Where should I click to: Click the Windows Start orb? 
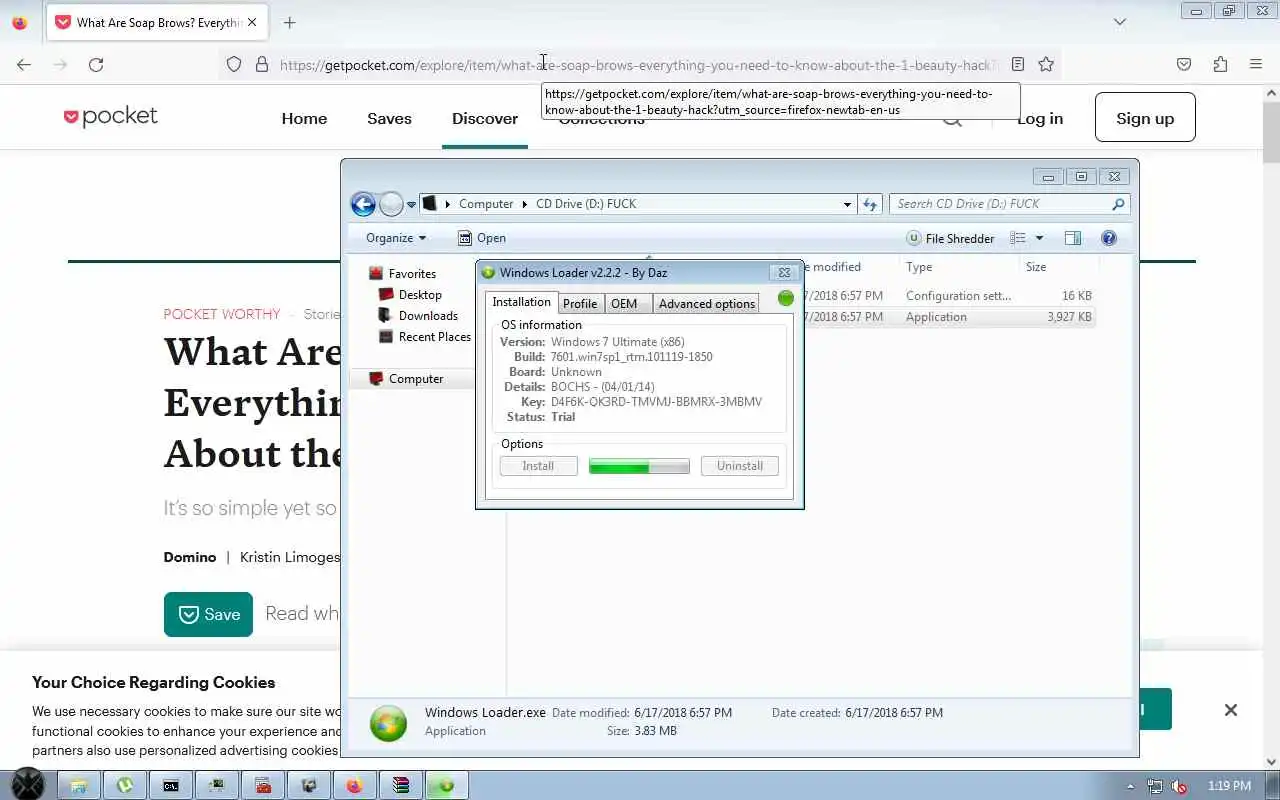click(27, 785)
